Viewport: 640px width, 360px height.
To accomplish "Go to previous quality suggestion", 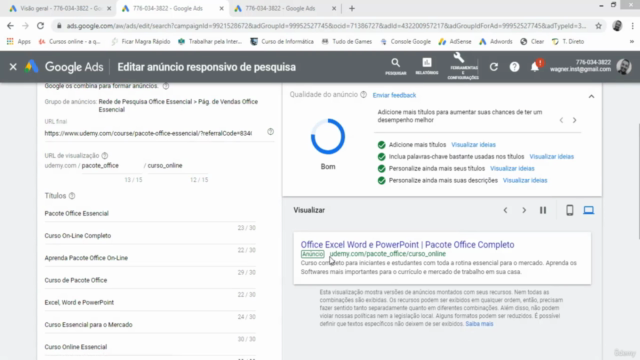I will (x=561, y=120).
